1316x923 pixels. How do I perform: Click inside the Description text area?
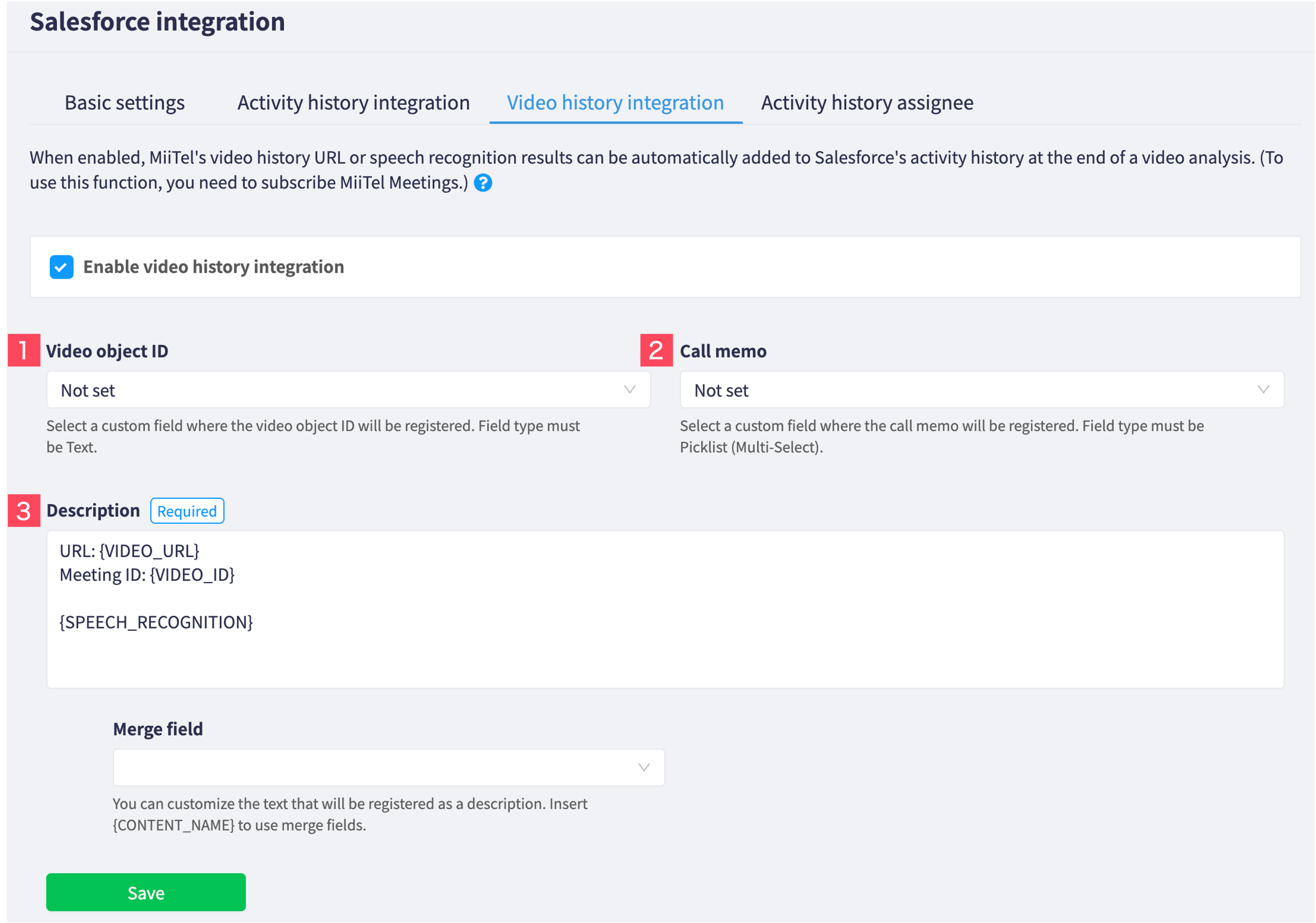pos(665,631)
